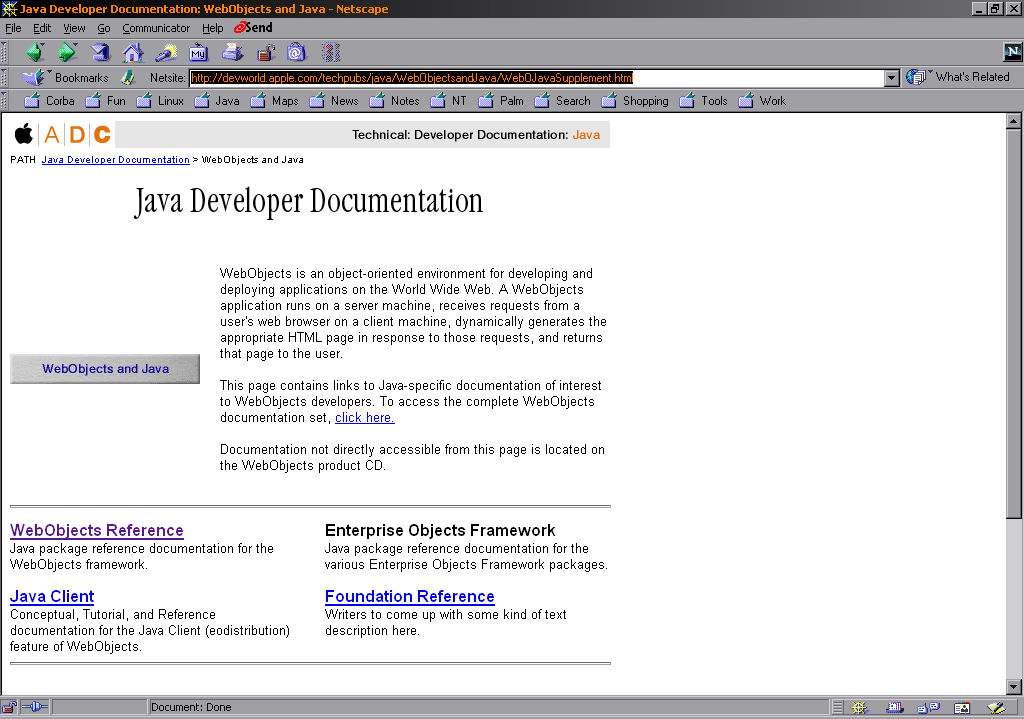Open the Help menu

tap(212, 28)
